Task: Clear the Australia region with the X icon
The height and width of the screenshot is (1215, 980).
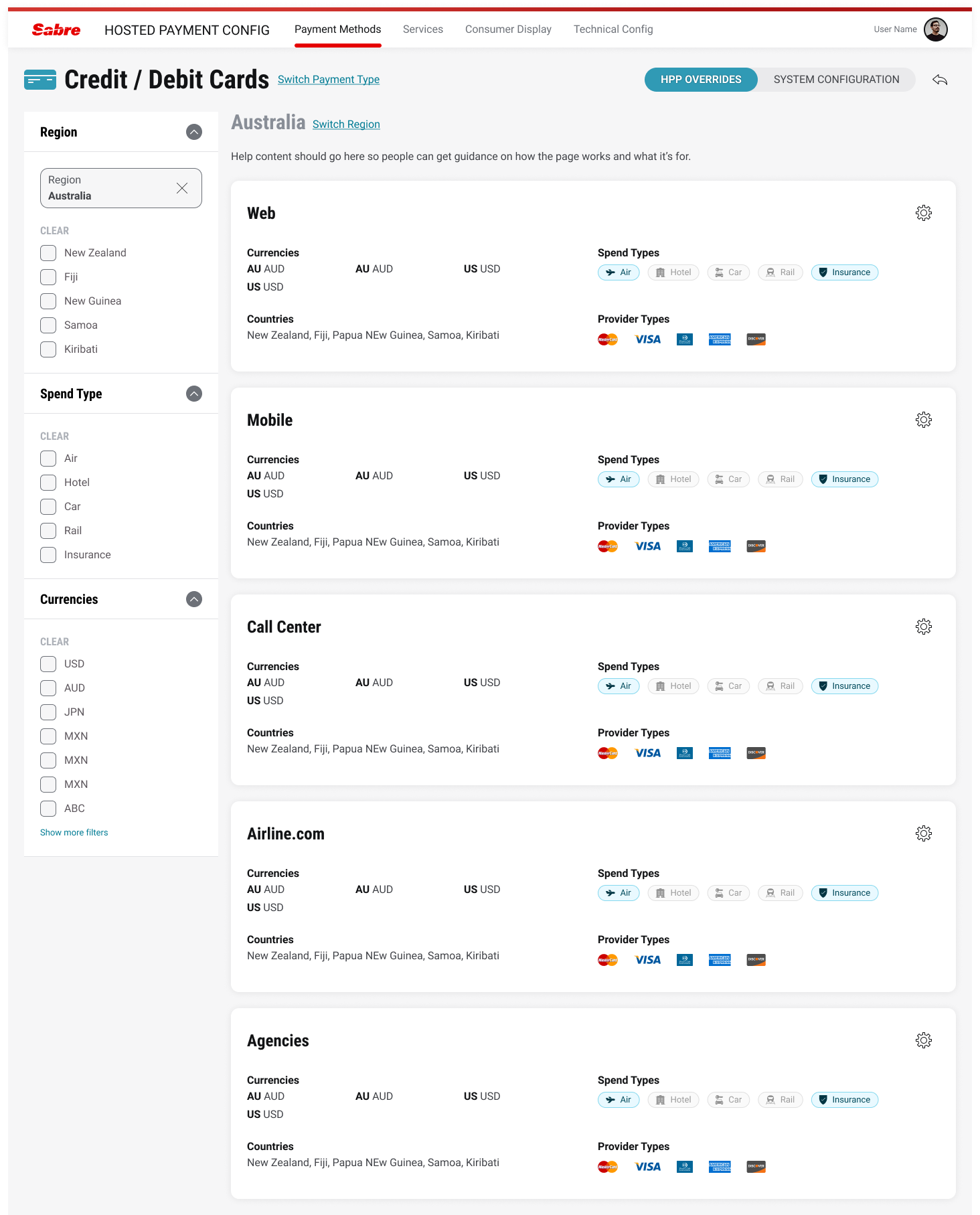Action: click(182, 188)
